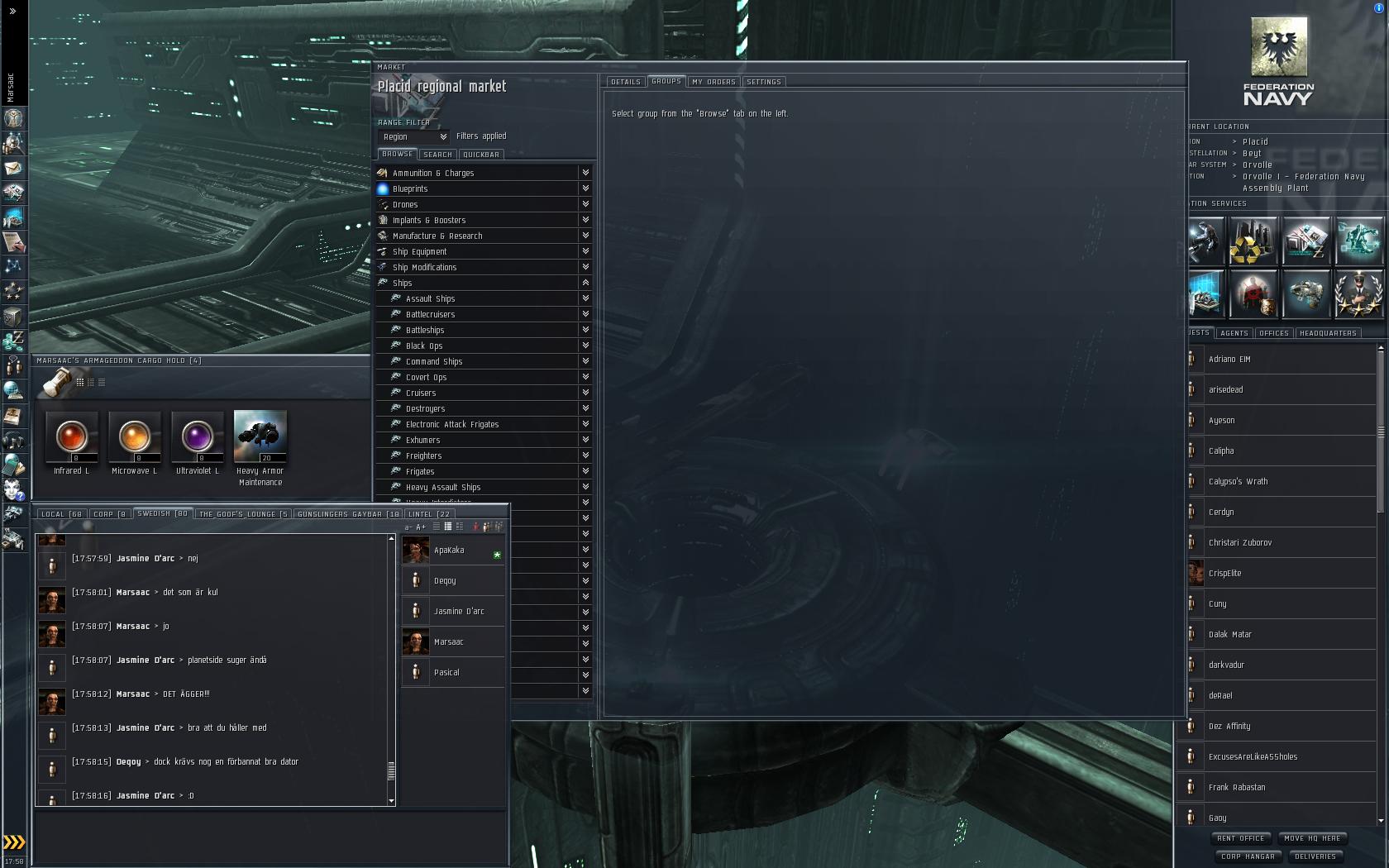Switch cargo hold to icon grid view
Image resolution: width=1389 pixels, height=868 pixels.
(80, 382)
